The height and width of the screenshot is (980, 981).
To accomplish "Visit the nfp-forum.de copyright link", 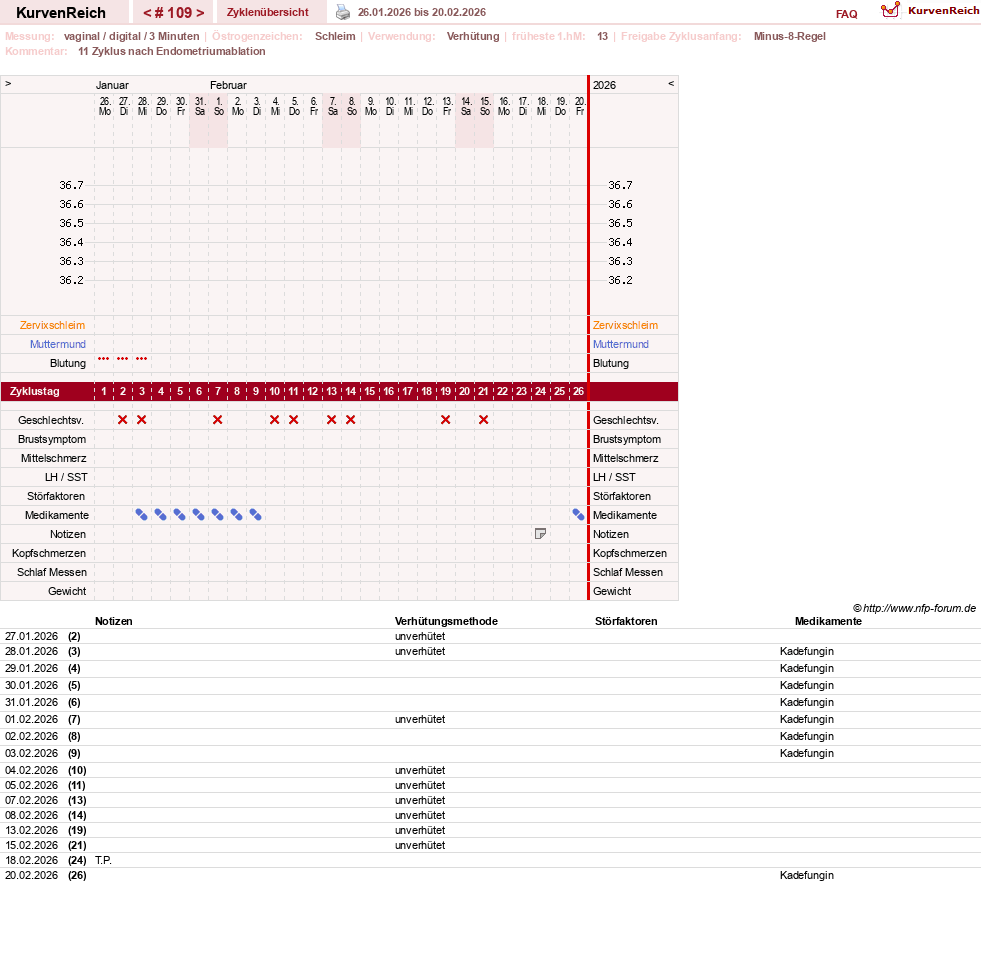I will tap(919, 608).
